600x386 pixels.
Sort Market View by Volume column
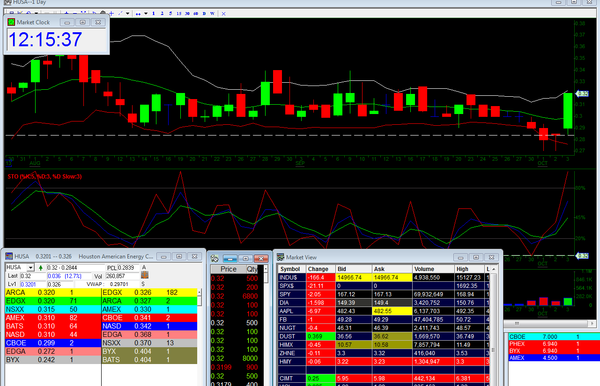[x=433, y=269]
